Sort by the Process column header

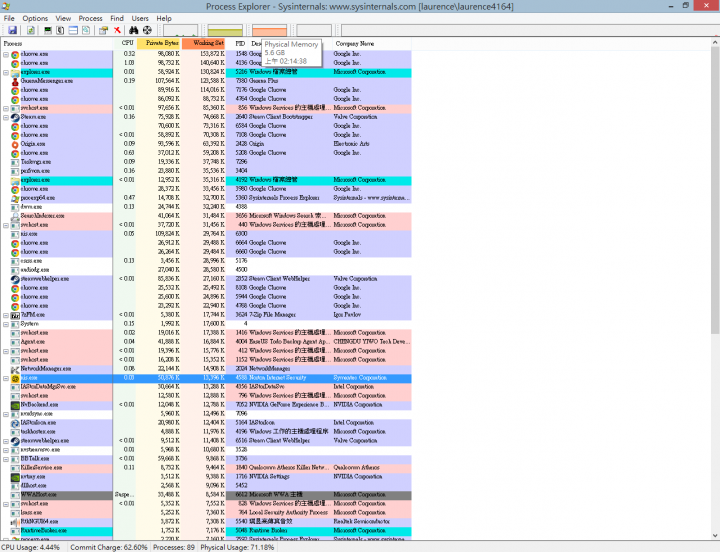[57, 44]
